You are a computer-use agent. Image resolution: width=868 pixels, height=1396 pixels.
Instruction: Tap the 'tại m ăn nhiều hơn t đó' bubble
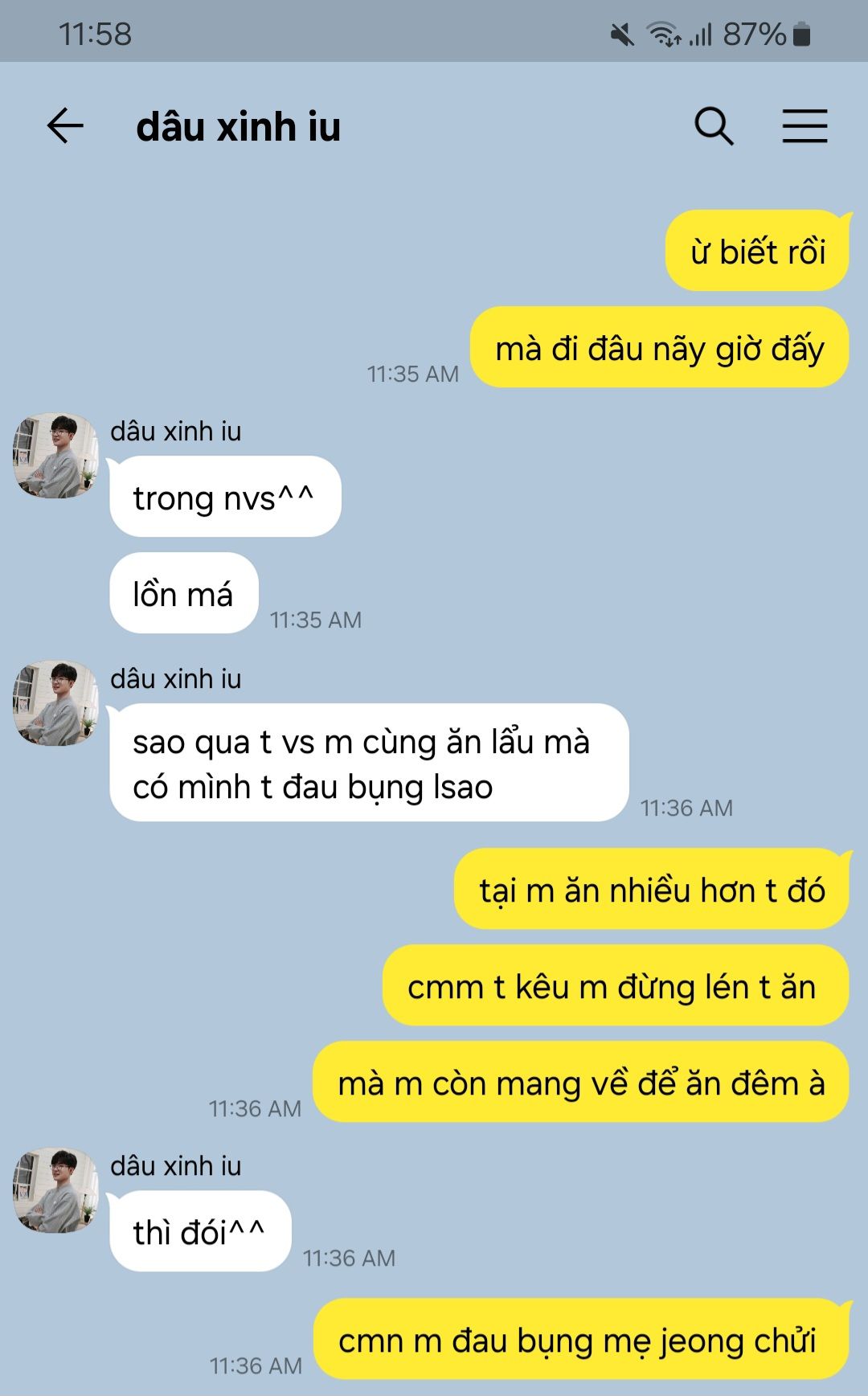tap(652, 890)
